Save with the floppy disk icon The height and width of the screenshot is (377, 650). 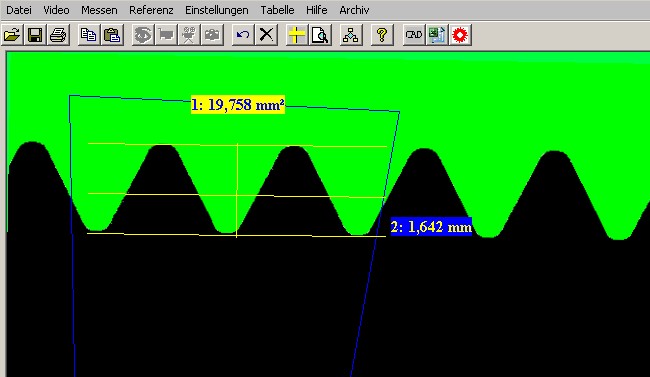[x=35, y=35]
